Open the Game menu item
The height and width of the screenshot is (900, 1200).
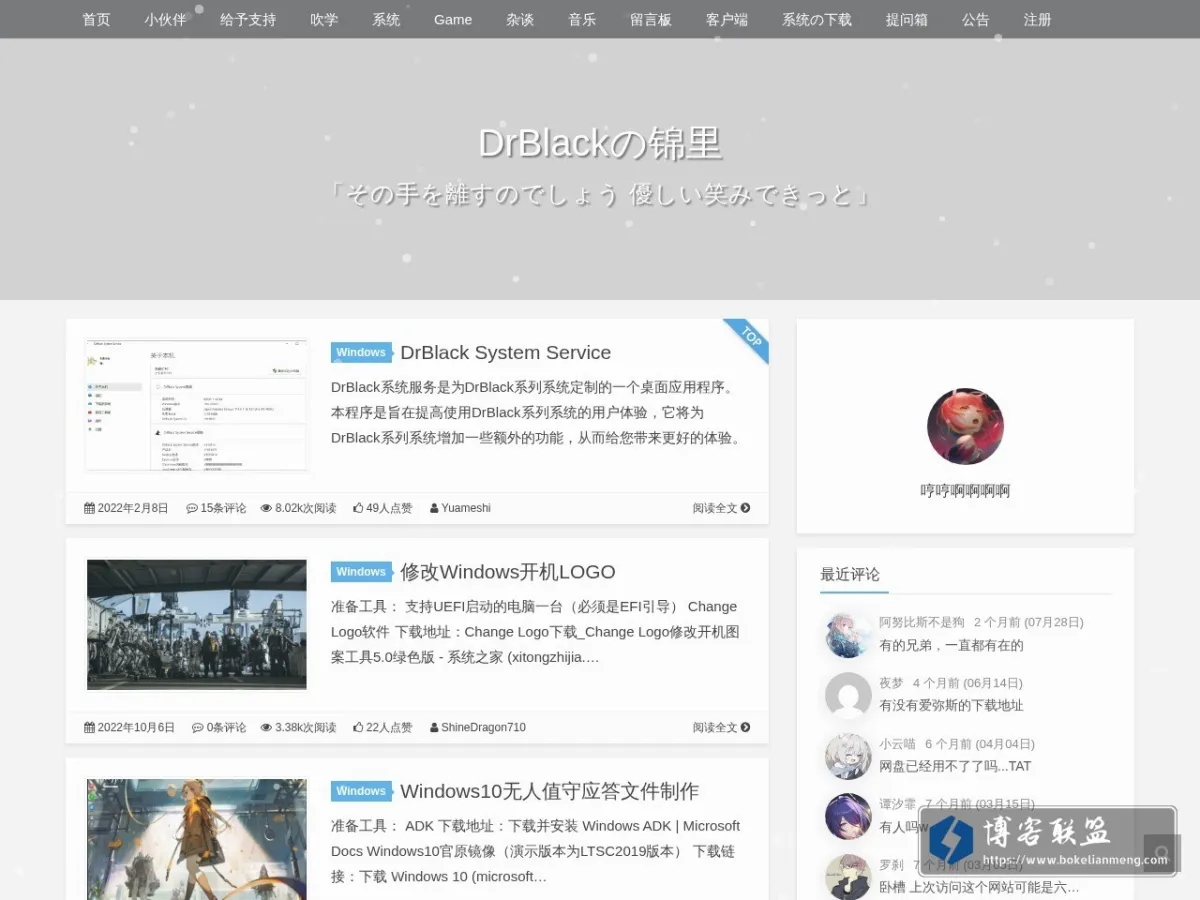(453, 19)
